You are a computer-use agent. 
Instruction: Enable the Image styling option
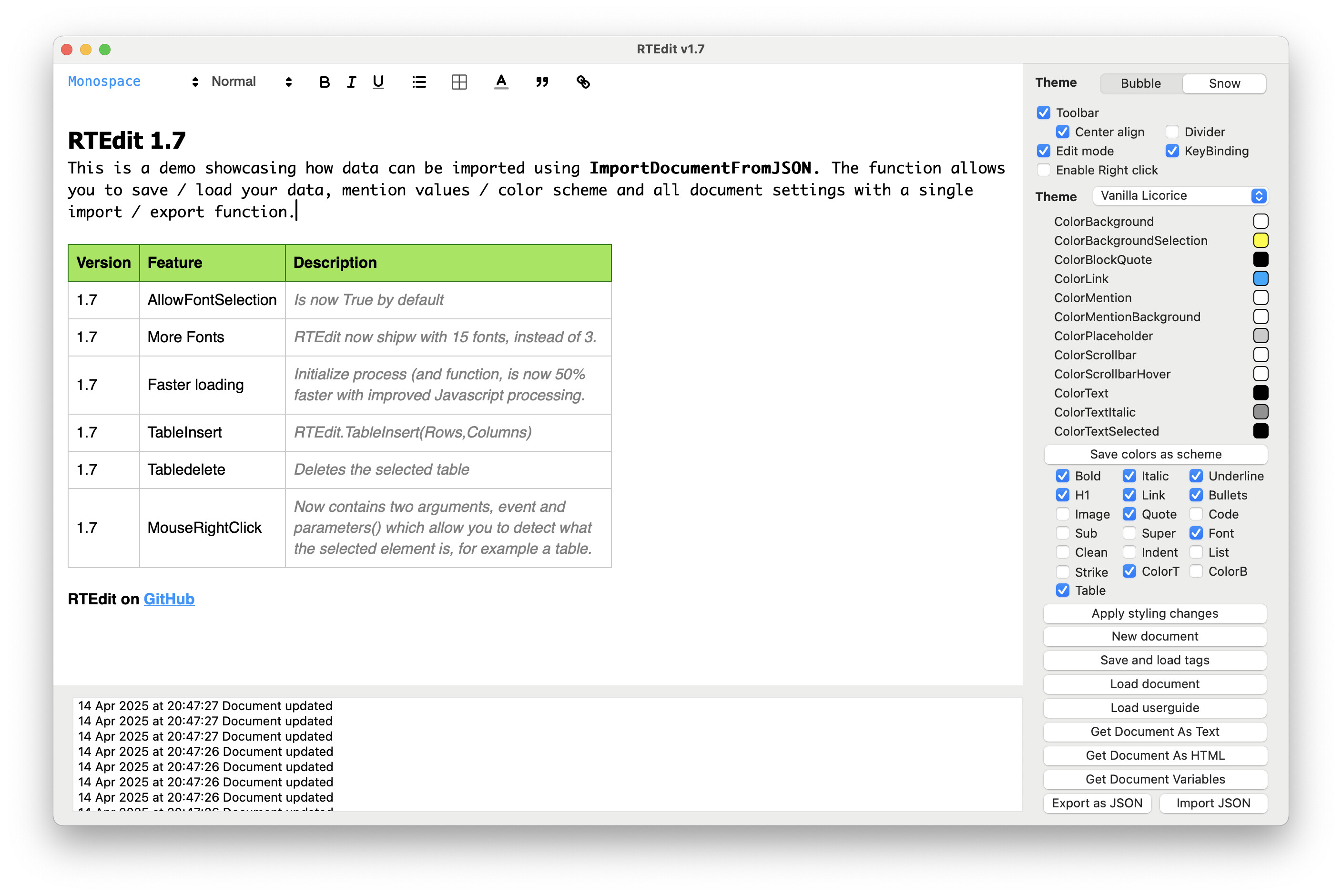(x=1063, y=514)
